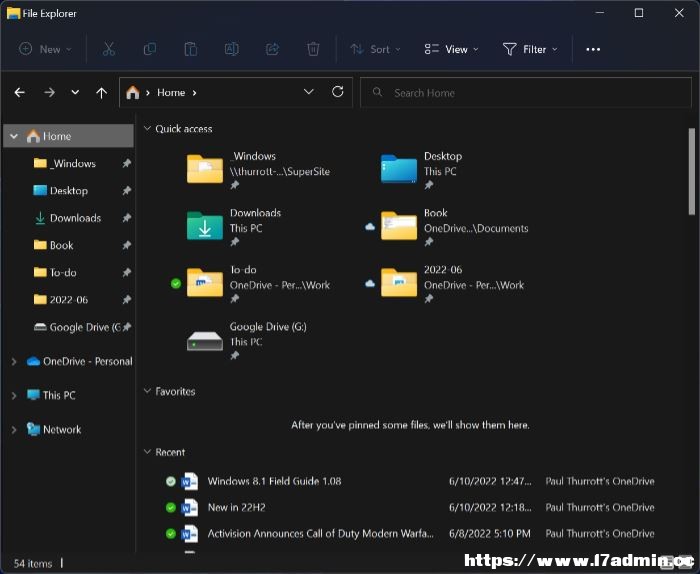Go back with the left arrow
Screen dimensions: 700x574
click(20, 92)
